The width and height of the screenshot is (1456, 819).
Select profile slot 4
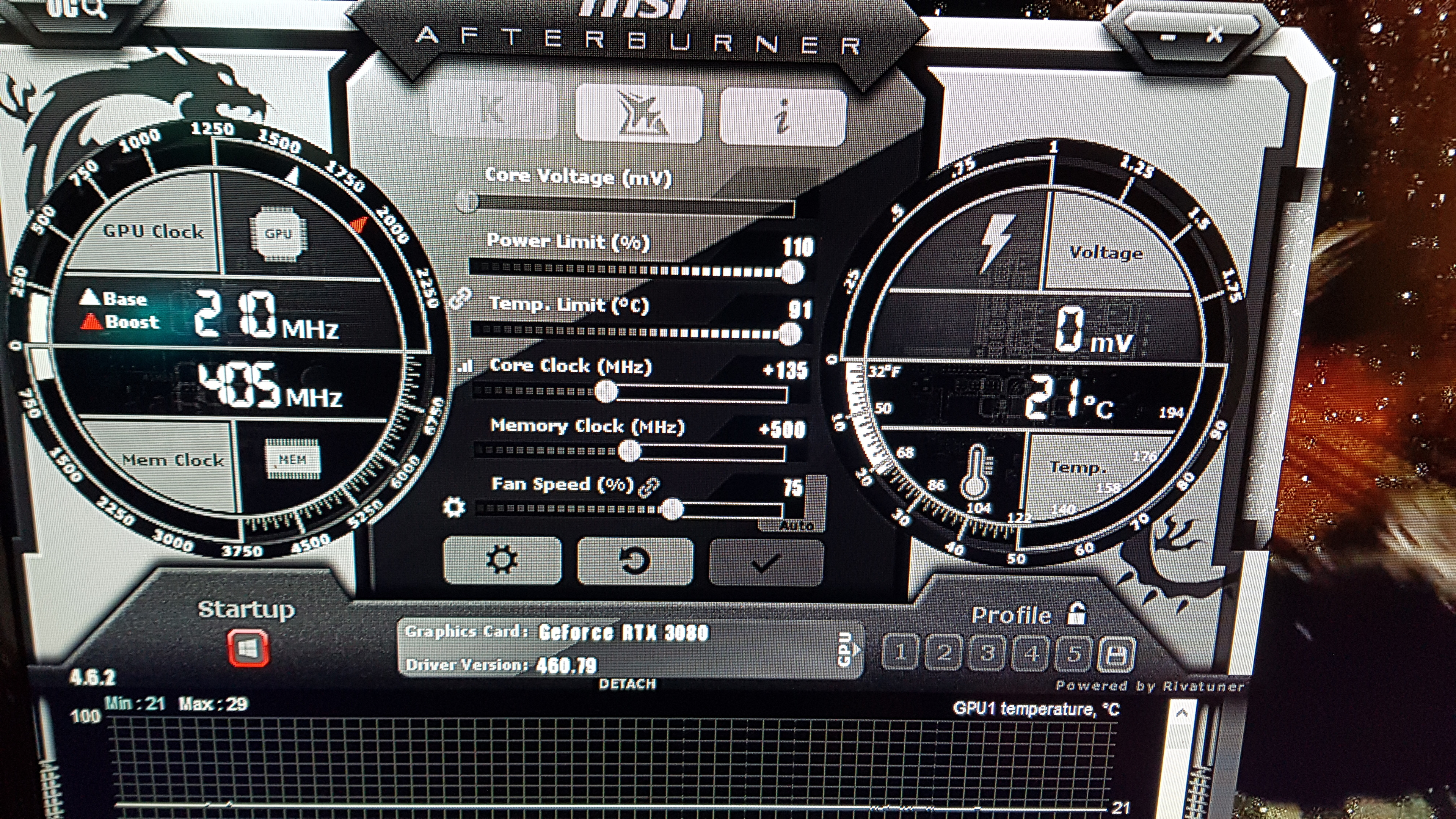pyautogui.click(x=1031, y=654)
